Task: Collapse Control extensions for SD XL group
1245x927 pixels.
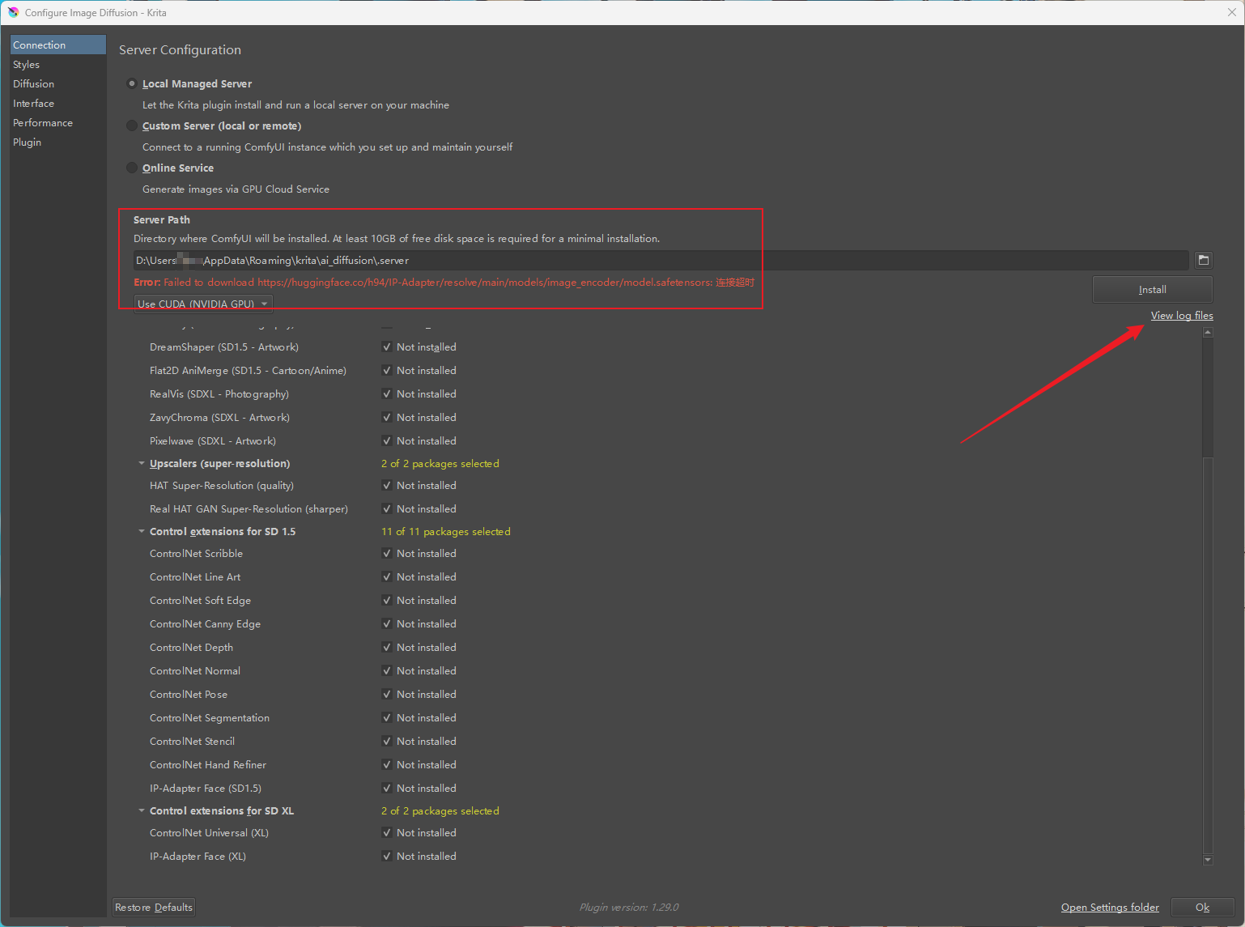Action: click(x=141, y=811)
